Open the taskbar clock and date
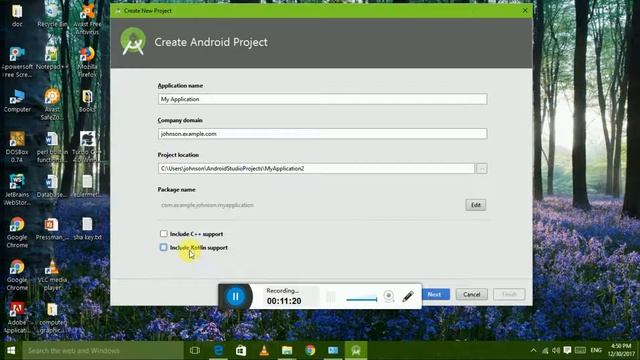 621,350
